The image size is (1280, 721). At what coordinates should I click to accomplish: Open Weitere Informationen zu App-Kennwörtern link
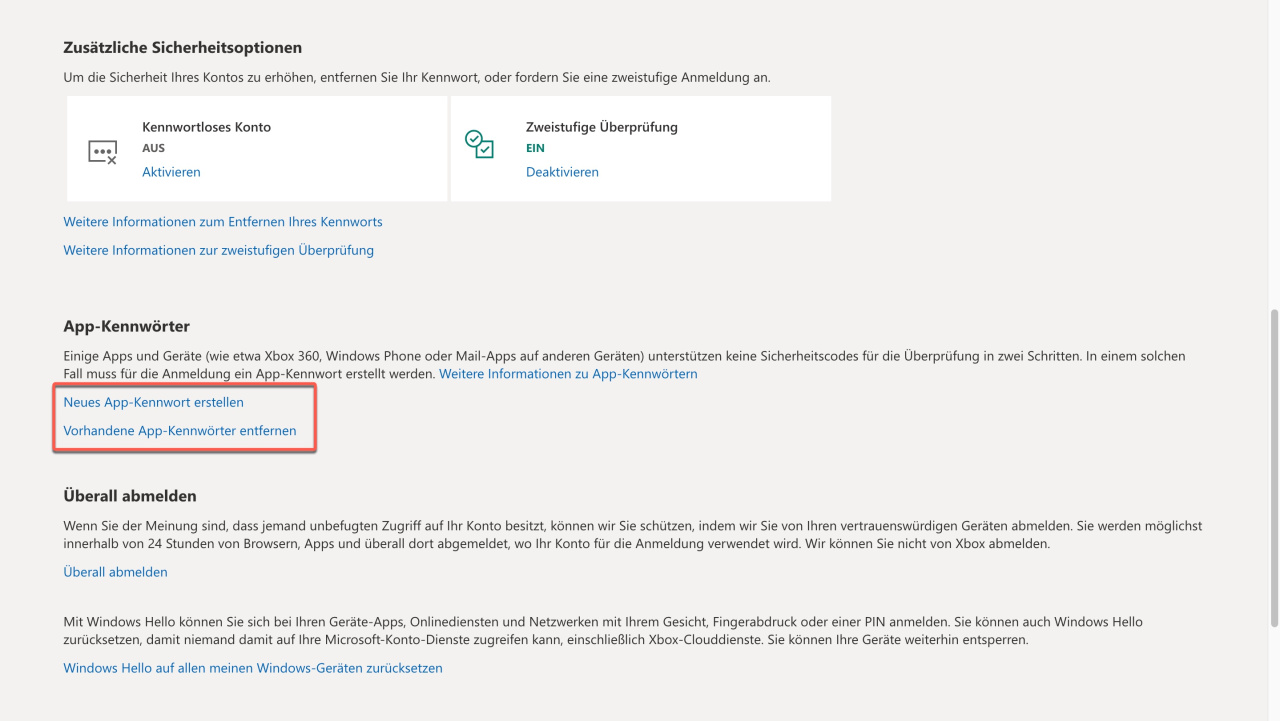pyautogui.click(x=568, y=374)
